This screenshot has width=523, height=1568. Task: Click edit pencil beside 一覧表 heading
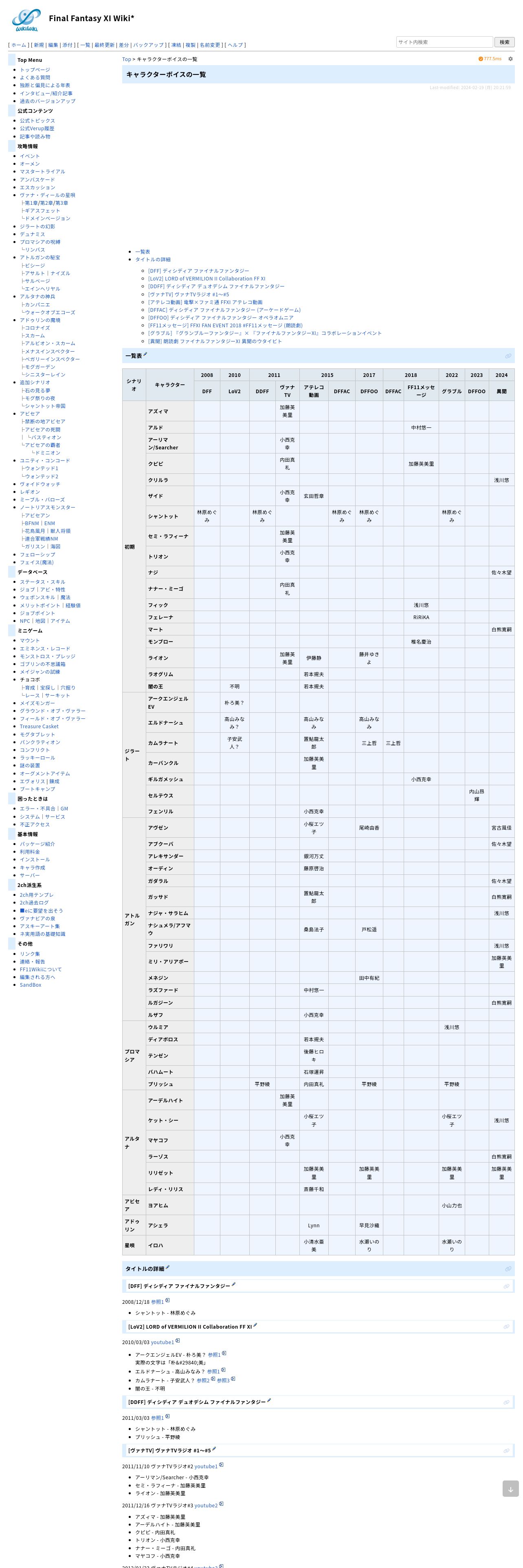coord(145,354)
